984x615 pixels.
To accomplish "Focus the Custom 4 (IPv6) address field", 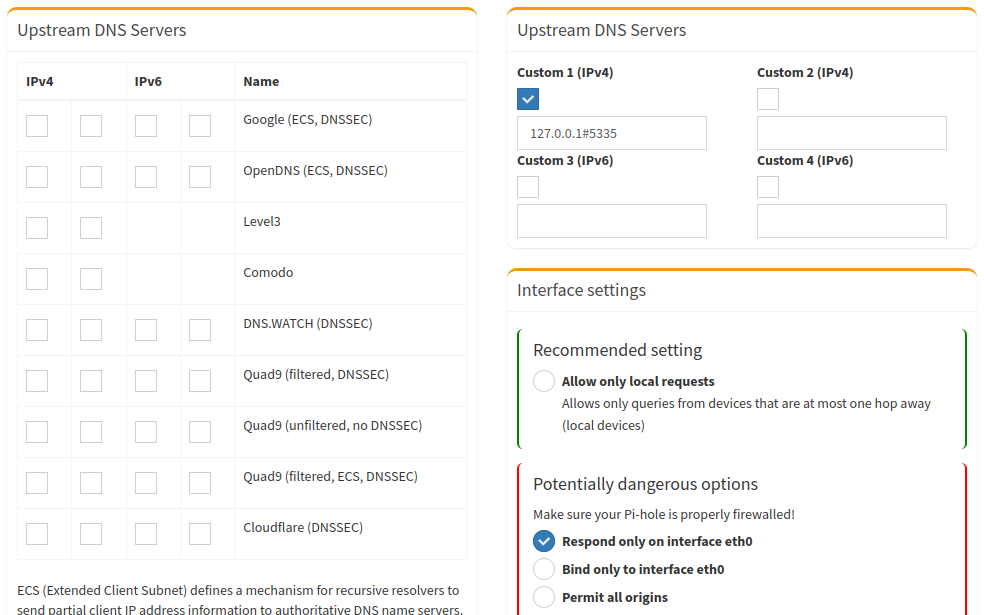I will pyautogui.click(x=852, y=221).
